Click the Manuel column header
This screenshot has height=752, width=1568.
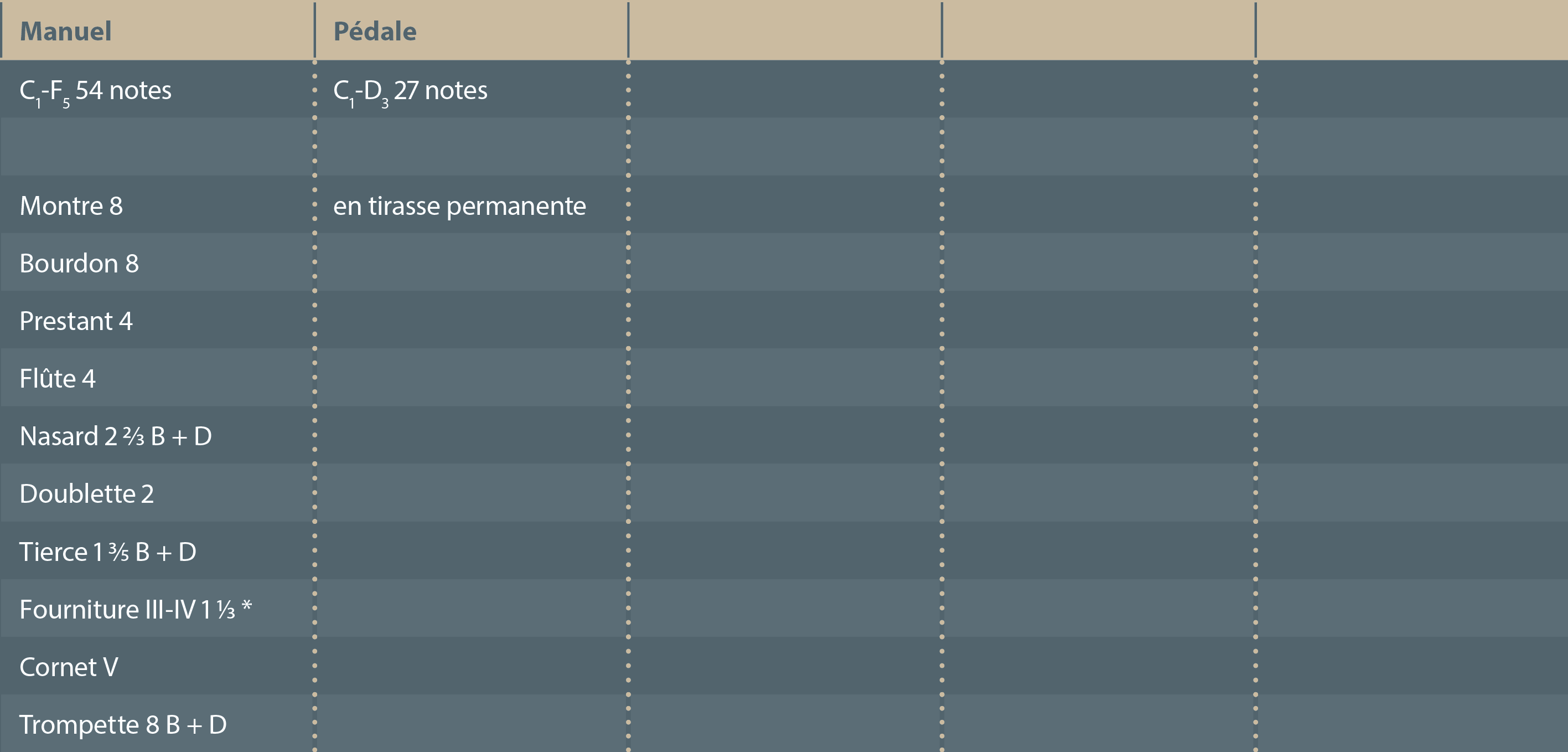[x=66, y=32]
